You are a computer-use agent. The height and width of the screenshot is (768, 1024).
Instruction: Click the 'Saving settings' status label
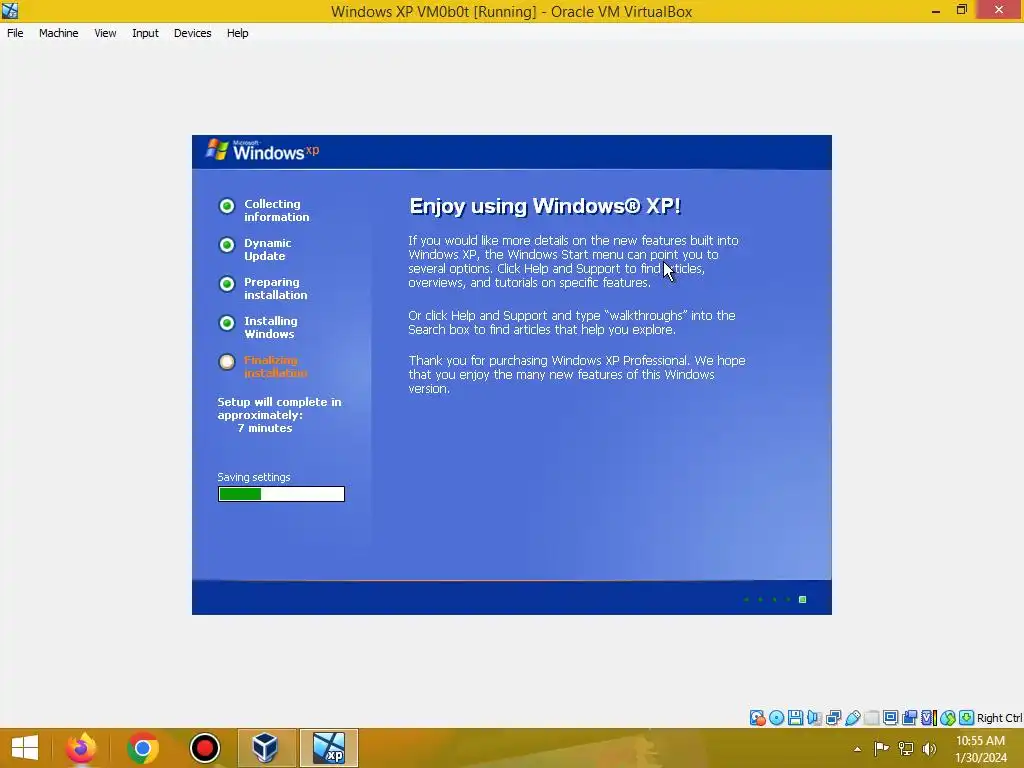[253, 477]
